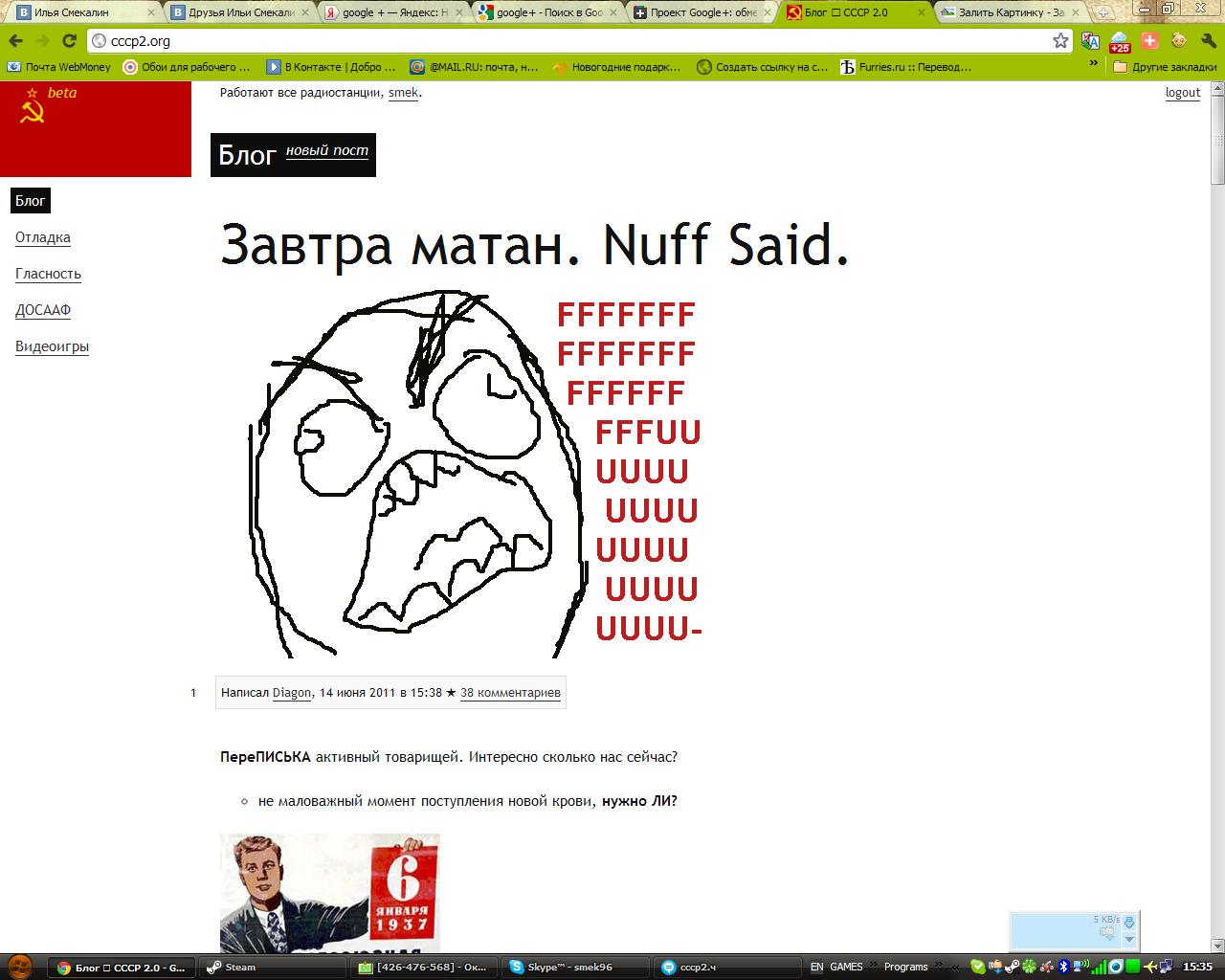Click the green checkmark tray icon
The height and width of the screenshot is (980, 1225).
(x=977, y=967)
